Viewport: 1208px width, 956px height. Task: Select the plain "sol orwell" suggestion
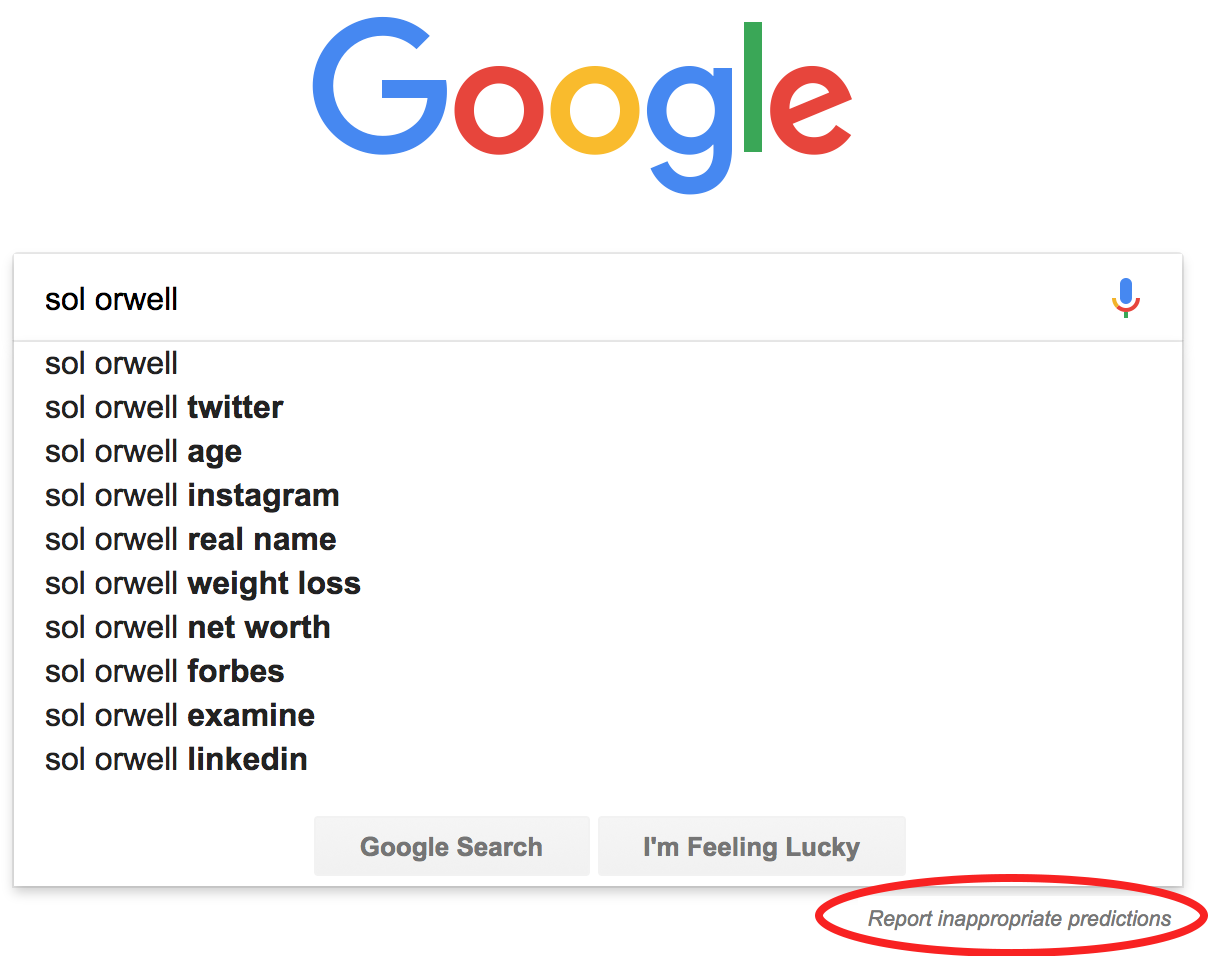(x=598, y=363)
